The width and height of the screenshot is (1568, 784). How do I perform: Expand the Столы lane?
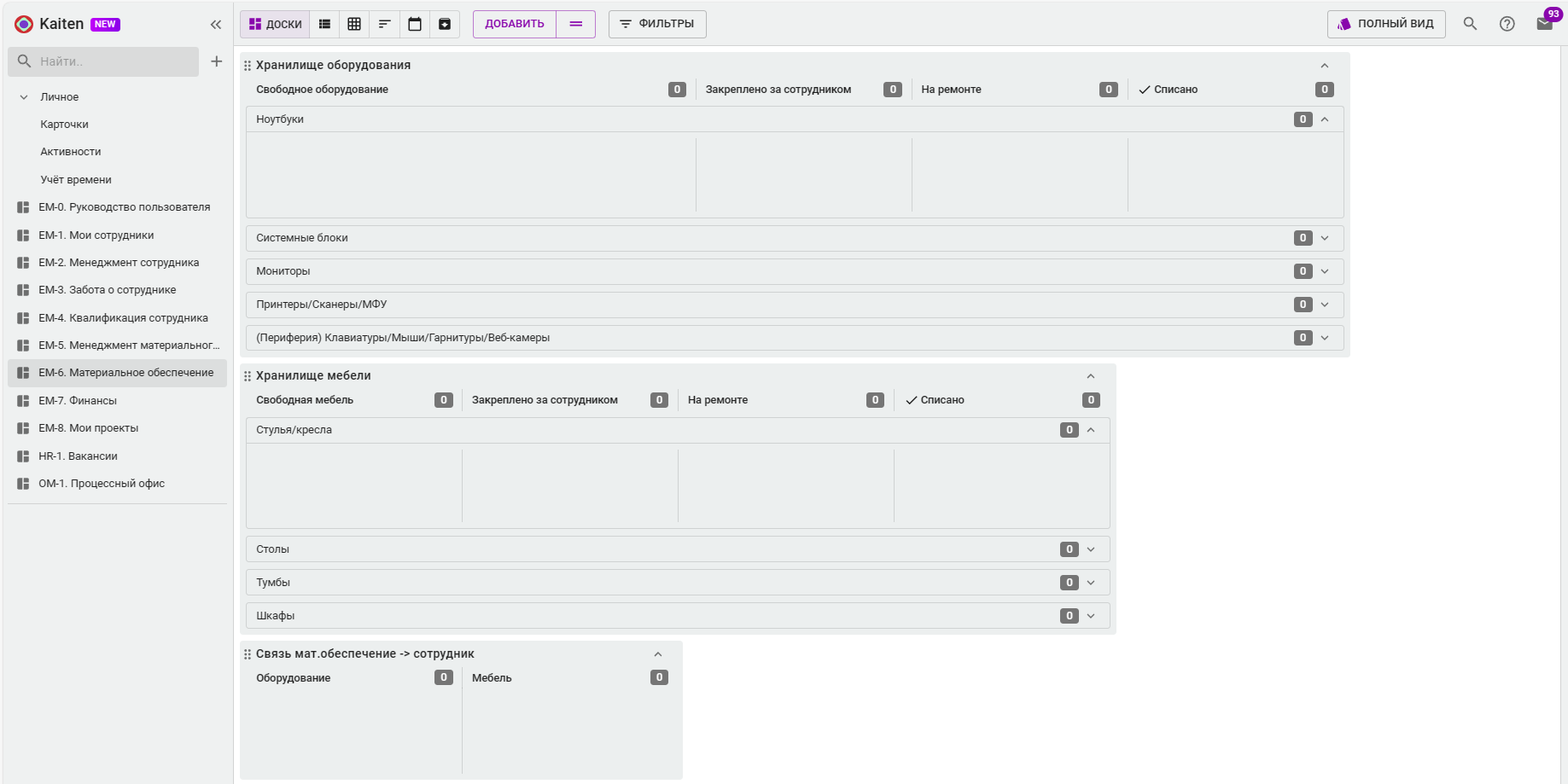1091,549
